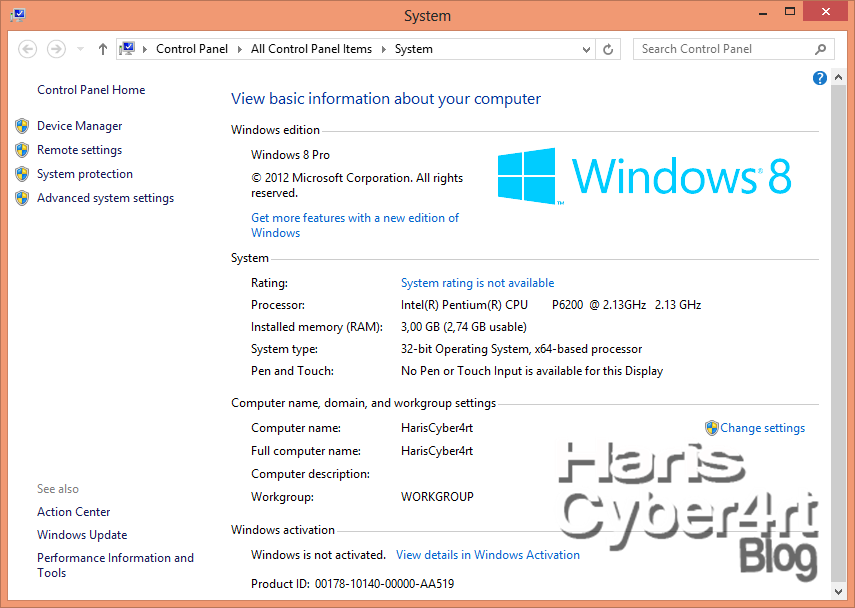Expand the arrow before Control Panel breadcrumb
Image resolution: width=855 pixels, height=608 pixels.
(x=144, y=49)
